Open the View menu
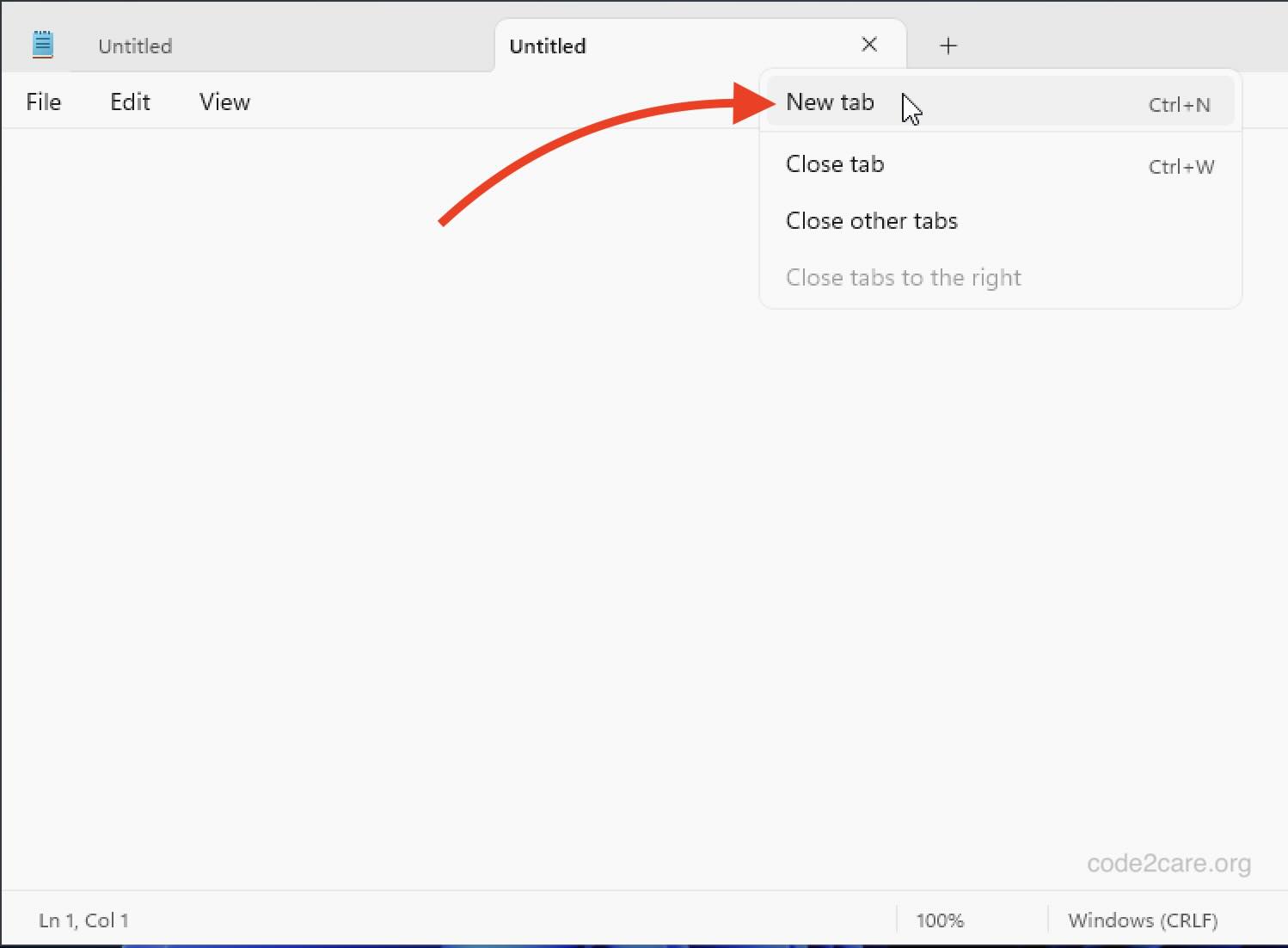Screen dimensions: 1288x948 click(224, 101)
